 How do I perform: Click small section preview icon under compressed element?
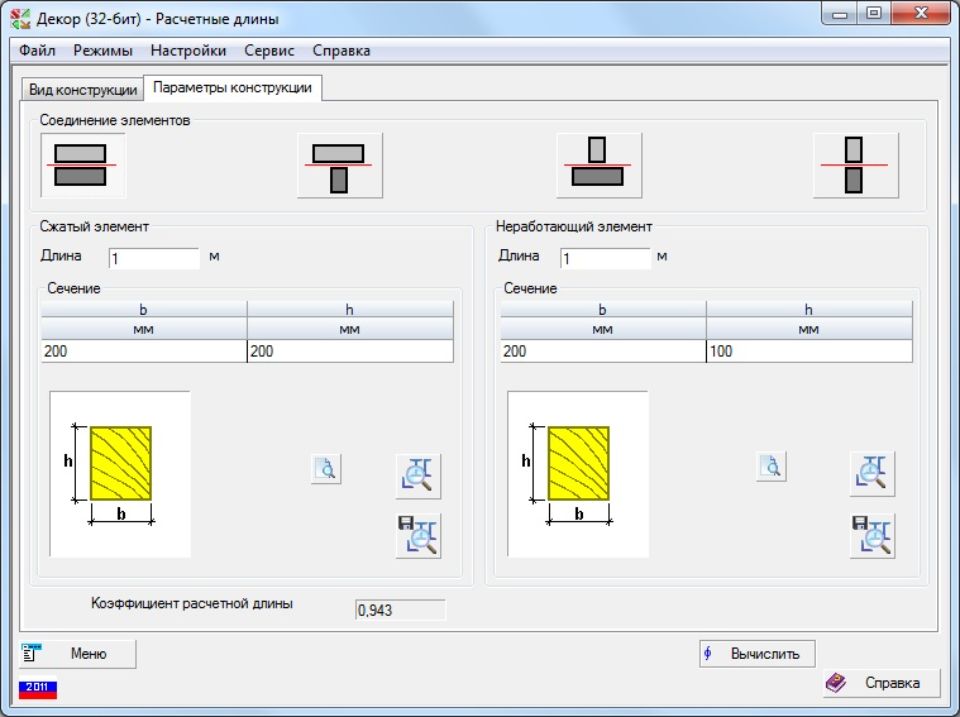pyautogui.click(x=326, y=468)
